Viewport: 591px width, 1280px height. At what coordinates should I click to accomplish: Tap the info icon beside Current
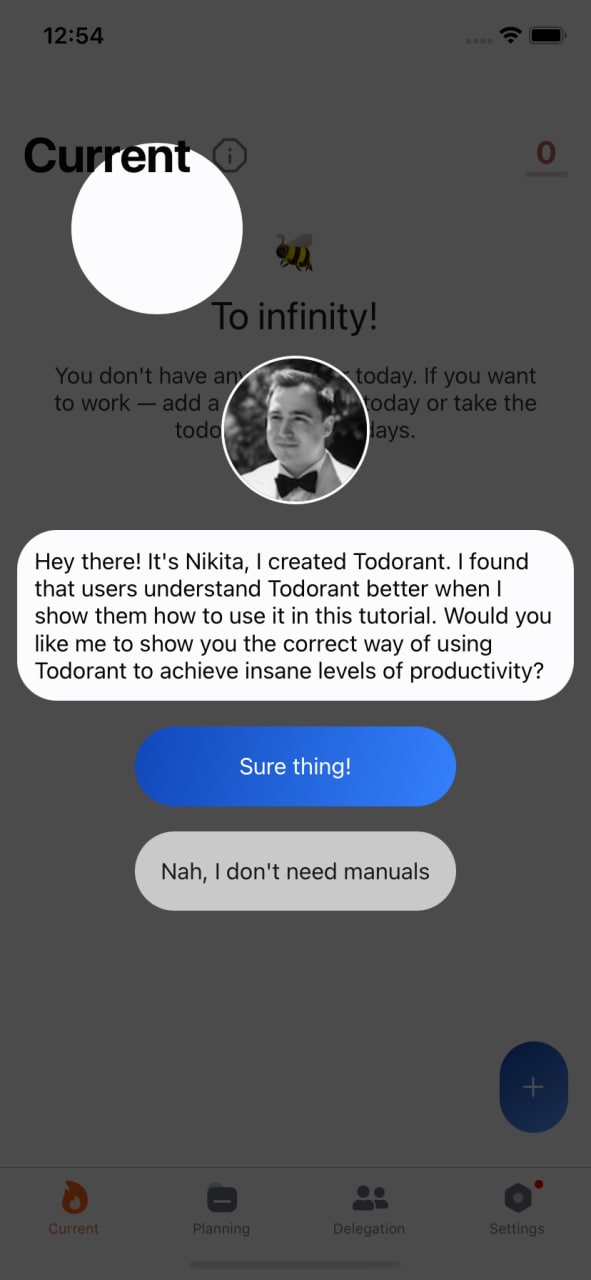(x=230, y=156)
